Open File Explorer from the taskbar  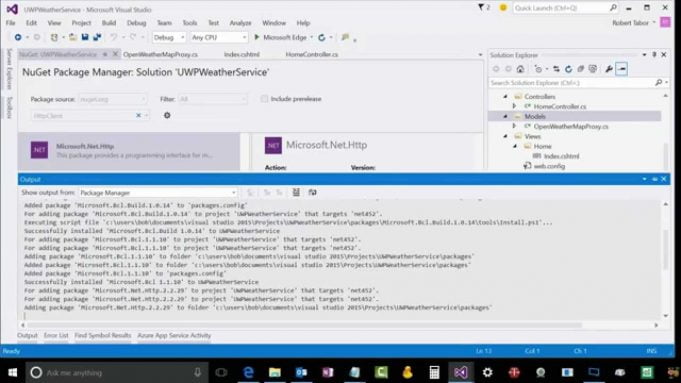[274, 372]
